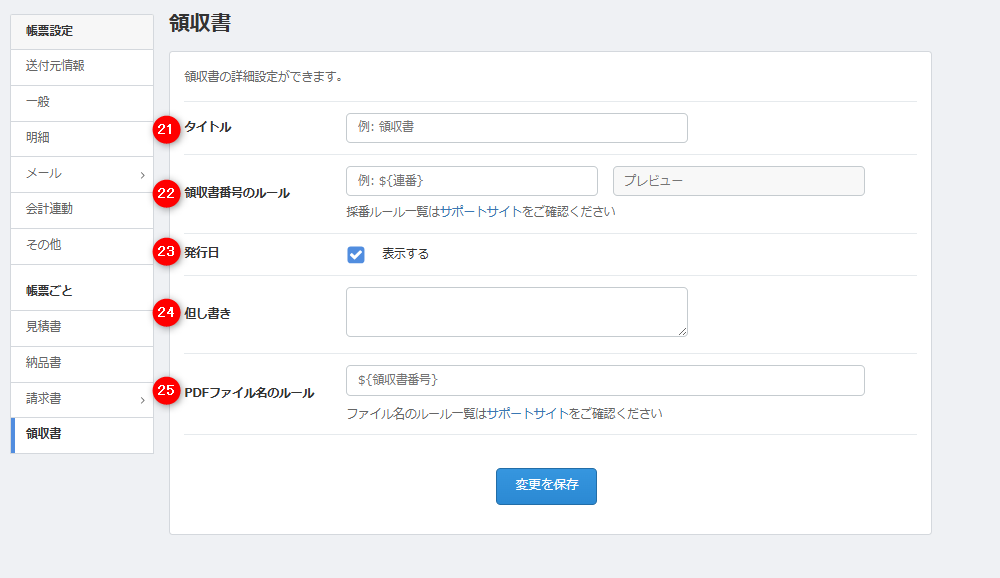Expand the メール submenu arrow
The width and height of the screenshot is (1000, 578).
click(x=142, y=174)
